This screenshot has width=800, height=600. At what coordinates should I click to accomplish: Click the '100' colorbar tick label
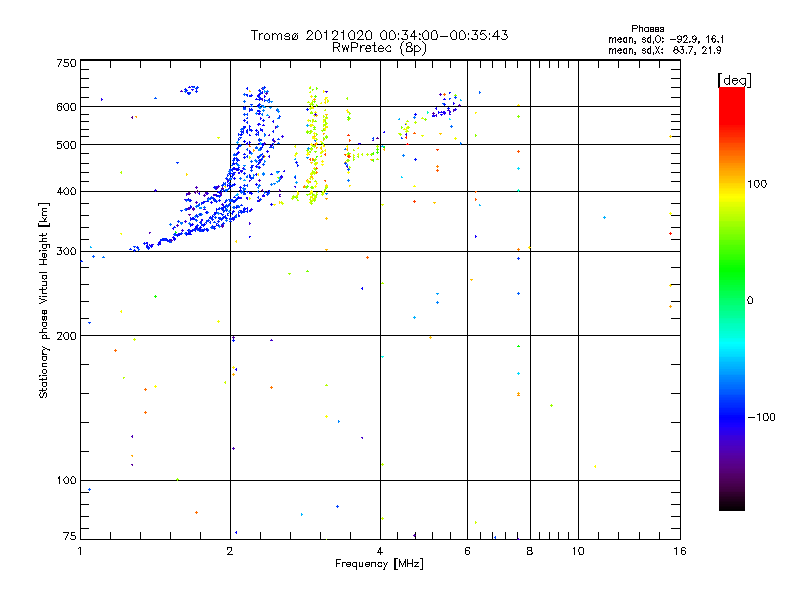tap(757, 184)
